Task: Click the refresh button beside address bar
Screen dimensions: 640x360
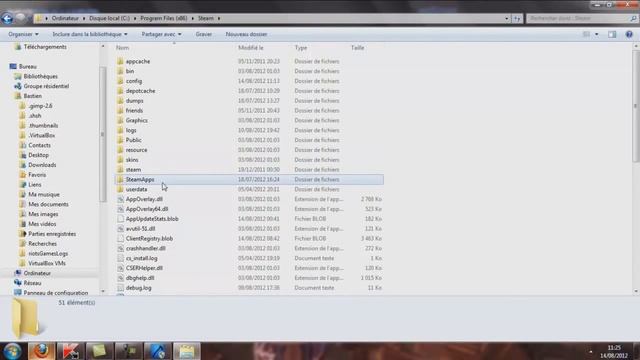Action: pyautogui.click(x=517, y=18)
